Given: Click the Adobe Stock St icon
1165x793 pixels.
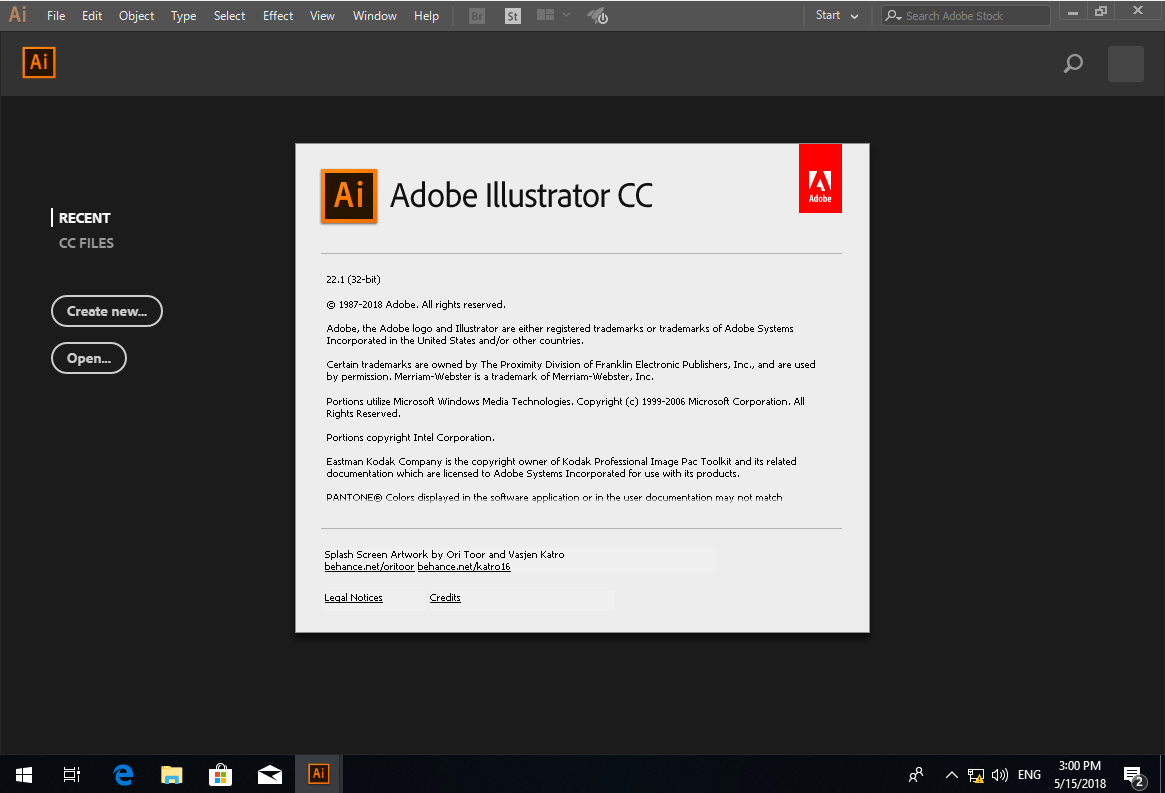Looking at the screenshot, I should pos(513,16).
